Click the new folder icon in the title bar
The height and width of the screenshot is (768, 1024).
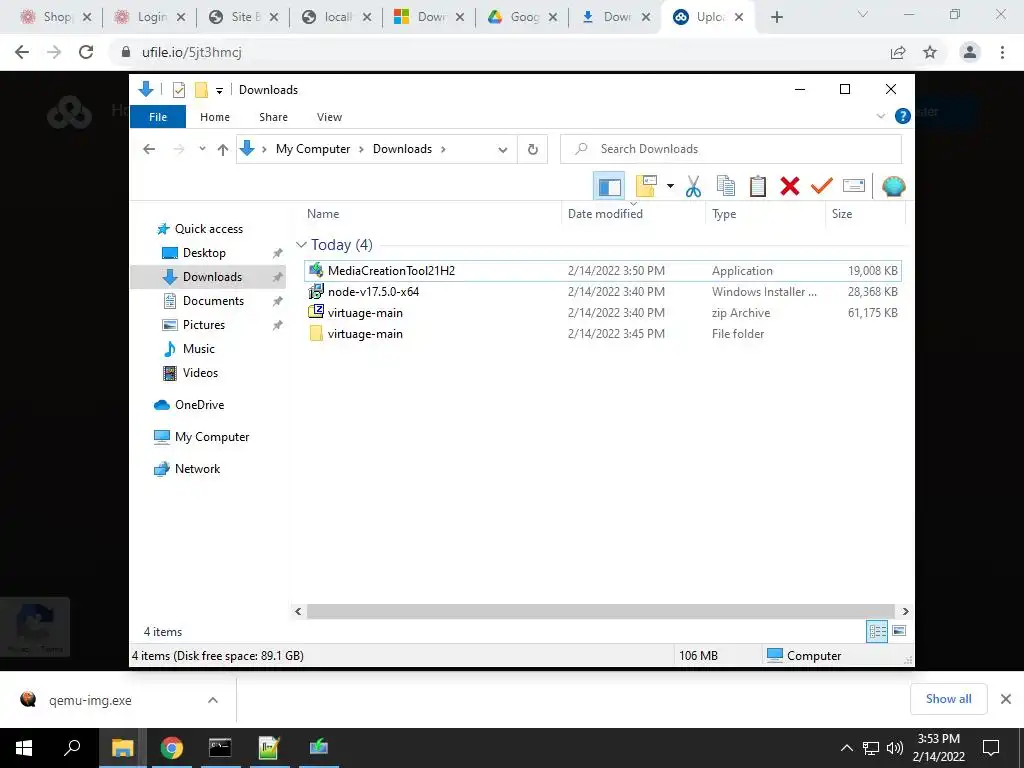point(201,90)
